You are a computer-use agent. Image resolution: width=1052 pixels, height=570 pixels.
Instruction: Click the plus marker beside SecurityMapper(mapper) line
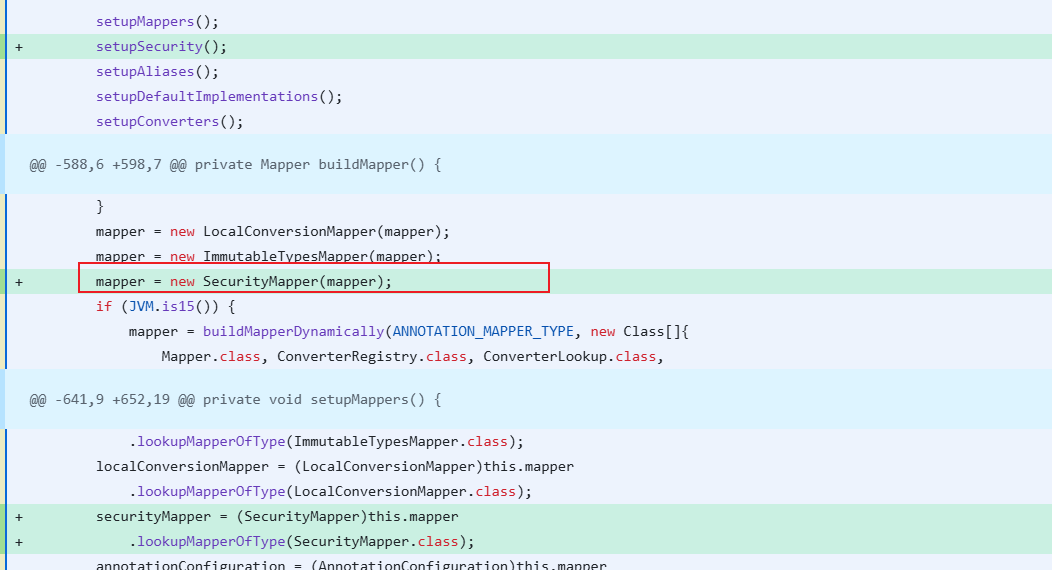click(x=19, y=282)
